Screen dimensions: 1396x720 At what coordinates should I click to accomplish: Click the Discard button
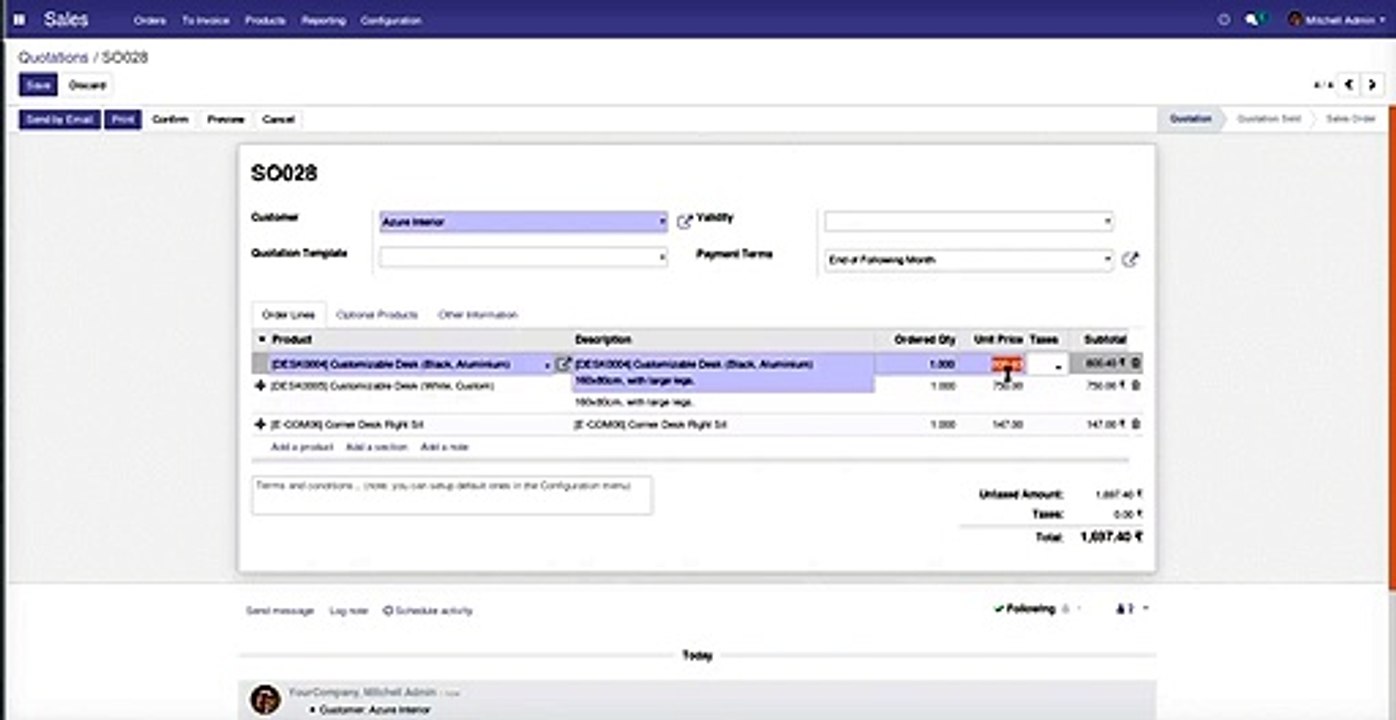pos(87,85)
